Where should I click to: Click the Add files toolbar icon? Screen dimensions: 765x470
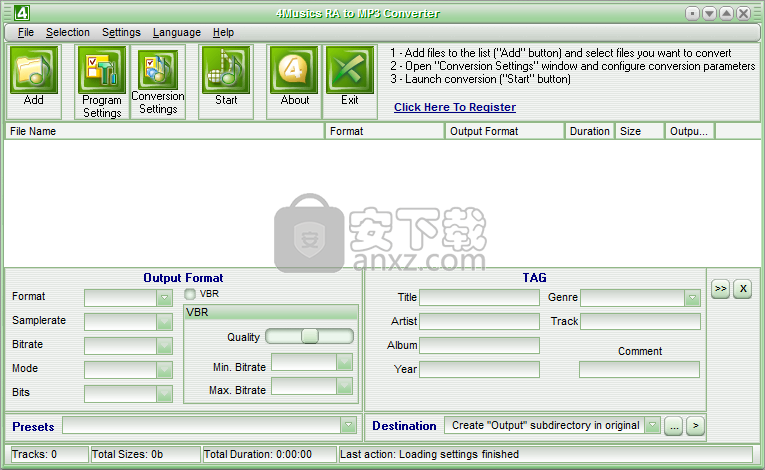point(34,71)
